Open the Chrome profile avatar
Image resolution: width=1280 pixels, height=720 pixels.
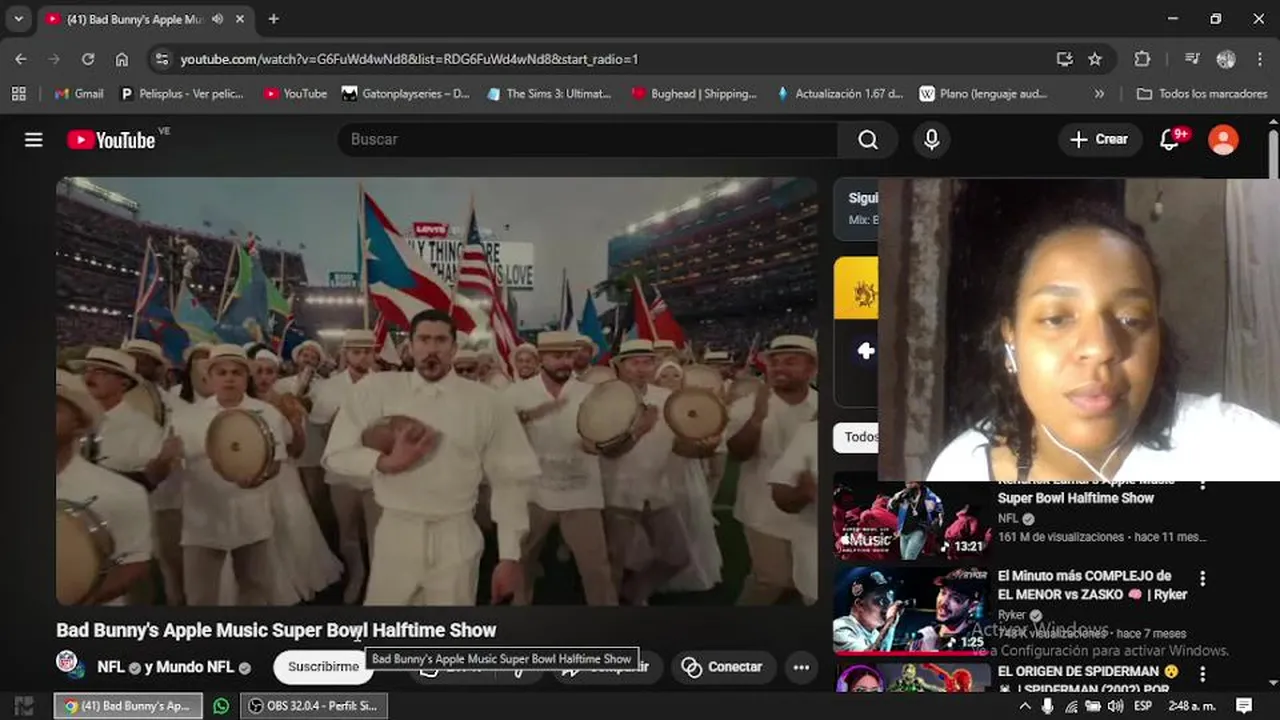pos(1226,59)
